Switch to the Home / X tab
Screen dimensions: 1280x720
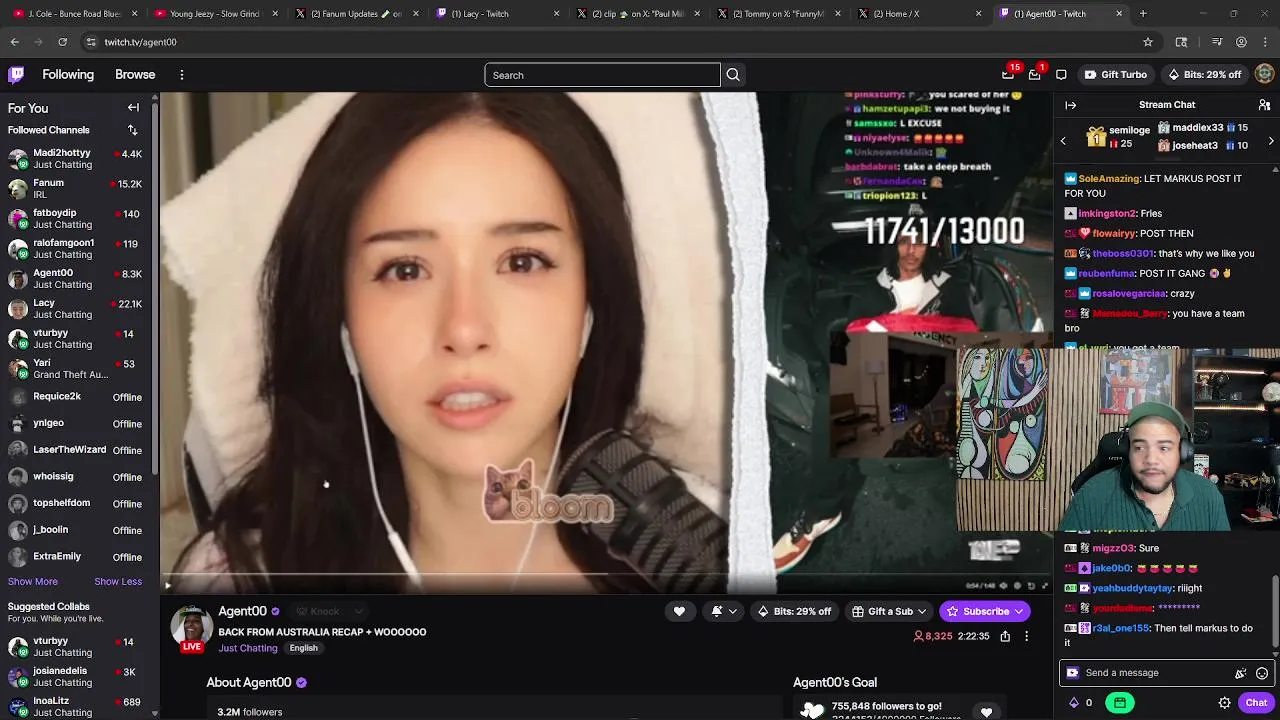pyautogui.click(x=920, y=14)
